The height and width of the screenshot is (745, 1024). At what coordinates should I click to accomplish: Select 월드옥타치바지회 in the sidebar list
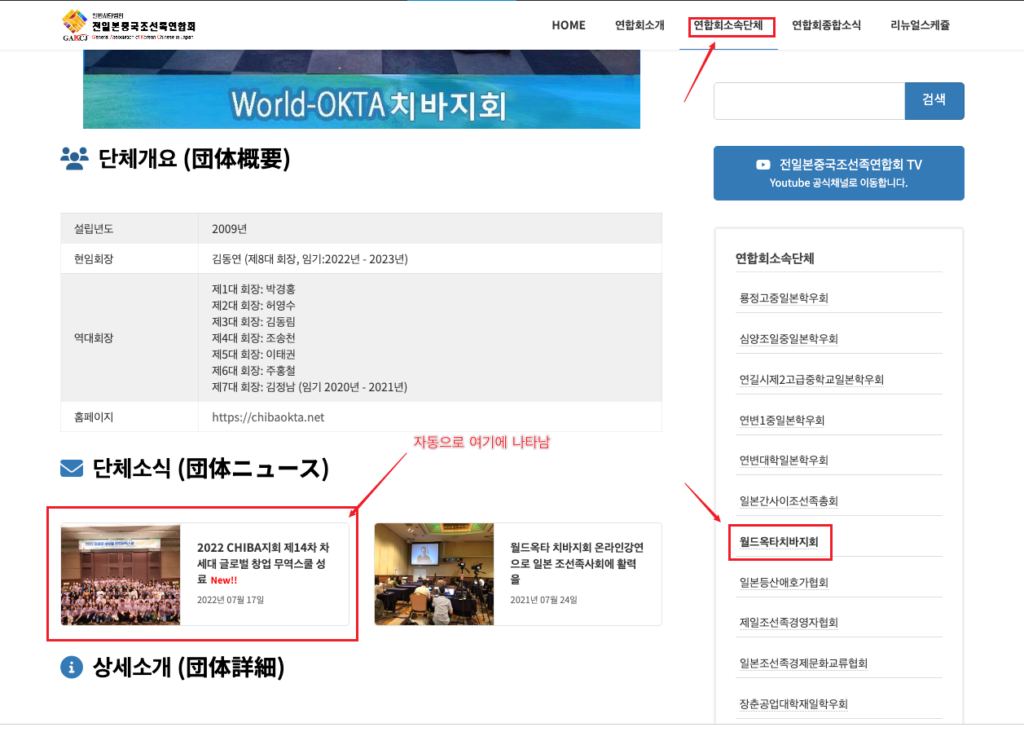pyautogui.click(x=779, y=542)
